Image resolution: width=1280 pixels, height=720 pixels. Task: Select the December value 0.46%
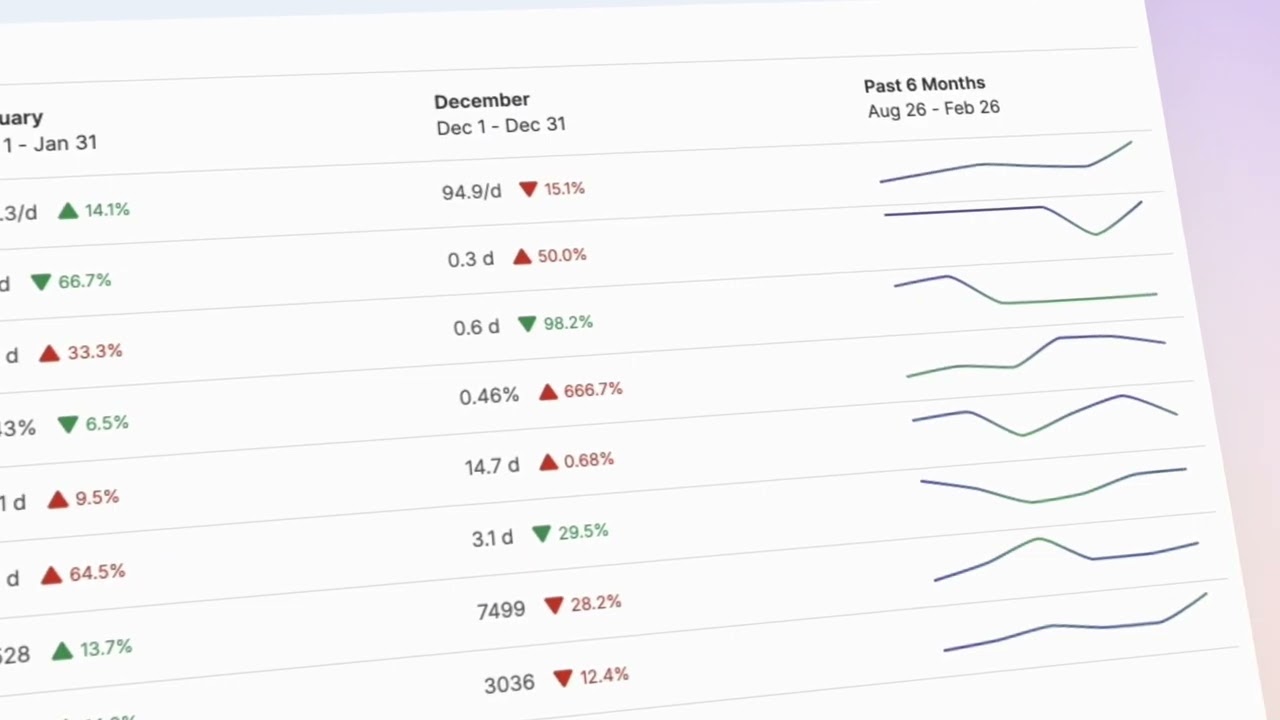[x=489, y=396]
